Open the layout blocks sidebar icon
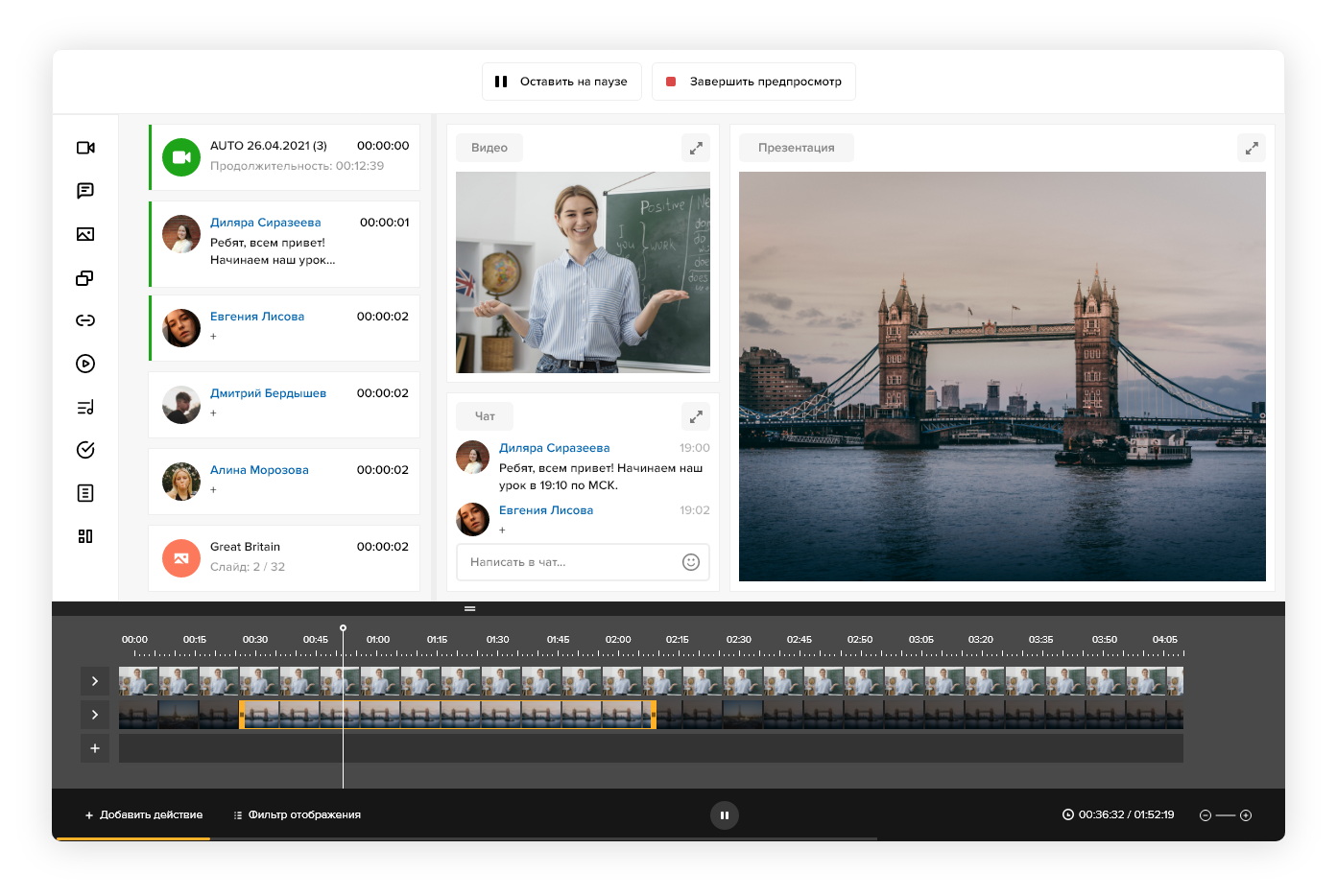 85,536
